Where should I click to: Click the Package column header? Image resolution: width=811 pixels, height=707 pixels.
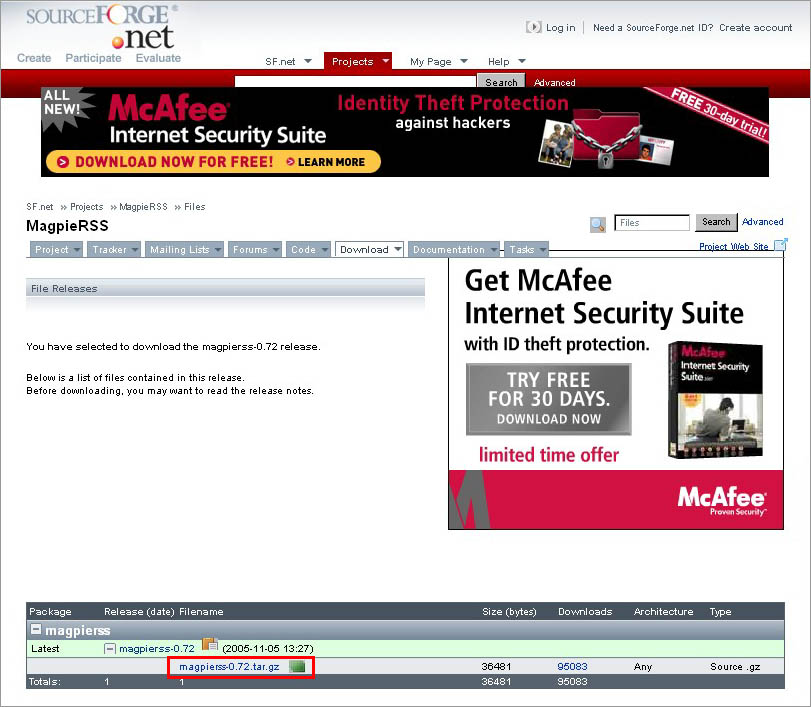[x=50, y=611]
